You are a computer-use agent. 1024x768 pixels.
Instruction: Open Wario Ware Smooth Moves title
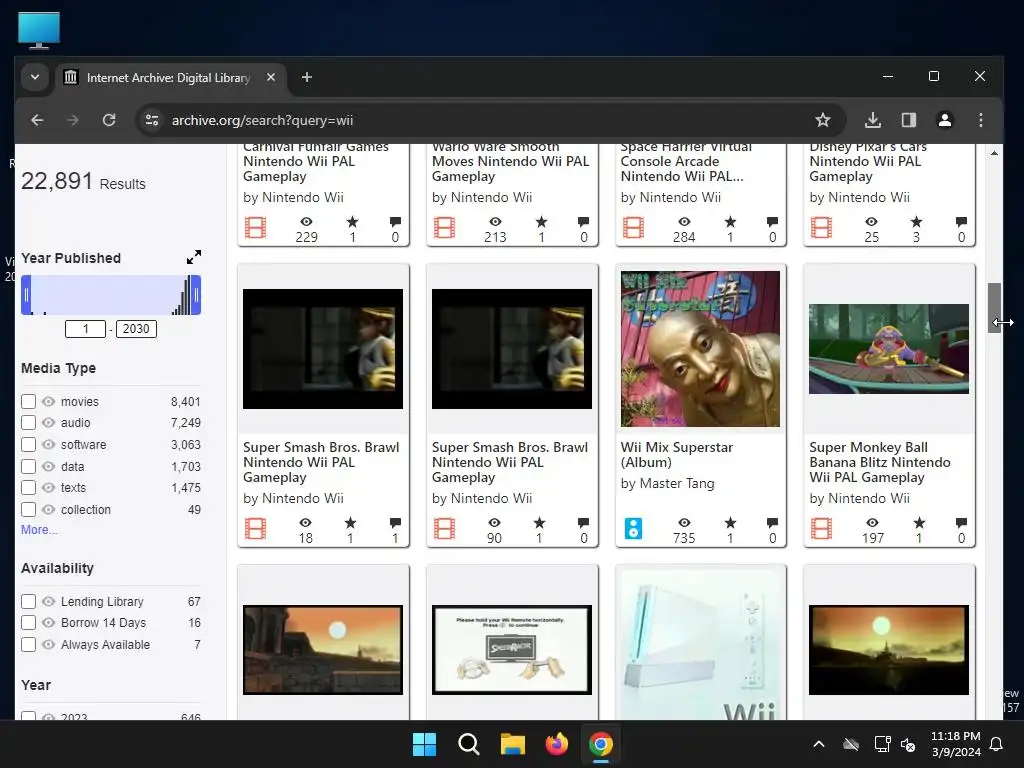[510, 161]
